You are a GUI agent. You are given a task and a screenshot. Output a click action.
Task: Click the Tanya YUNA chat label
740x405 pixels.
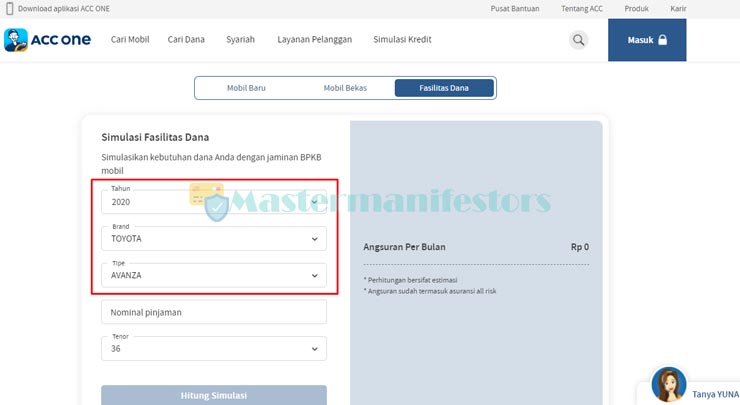point(715,394)
